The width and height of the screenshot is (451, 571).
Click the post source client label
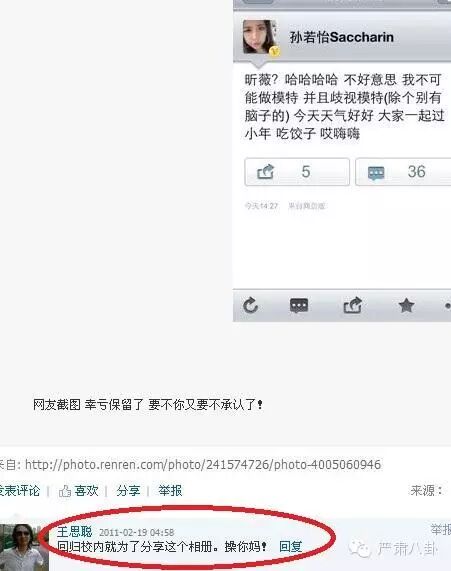pyautogui.click(x=306, y=206)
